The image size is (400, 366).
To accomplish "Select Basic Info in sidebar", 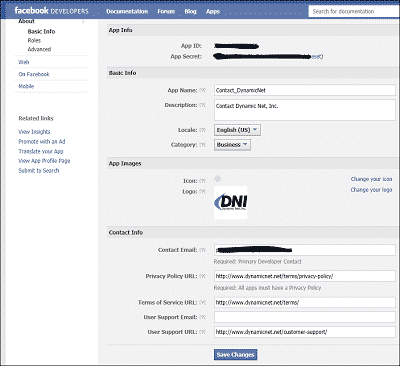I will click(41, 31).
